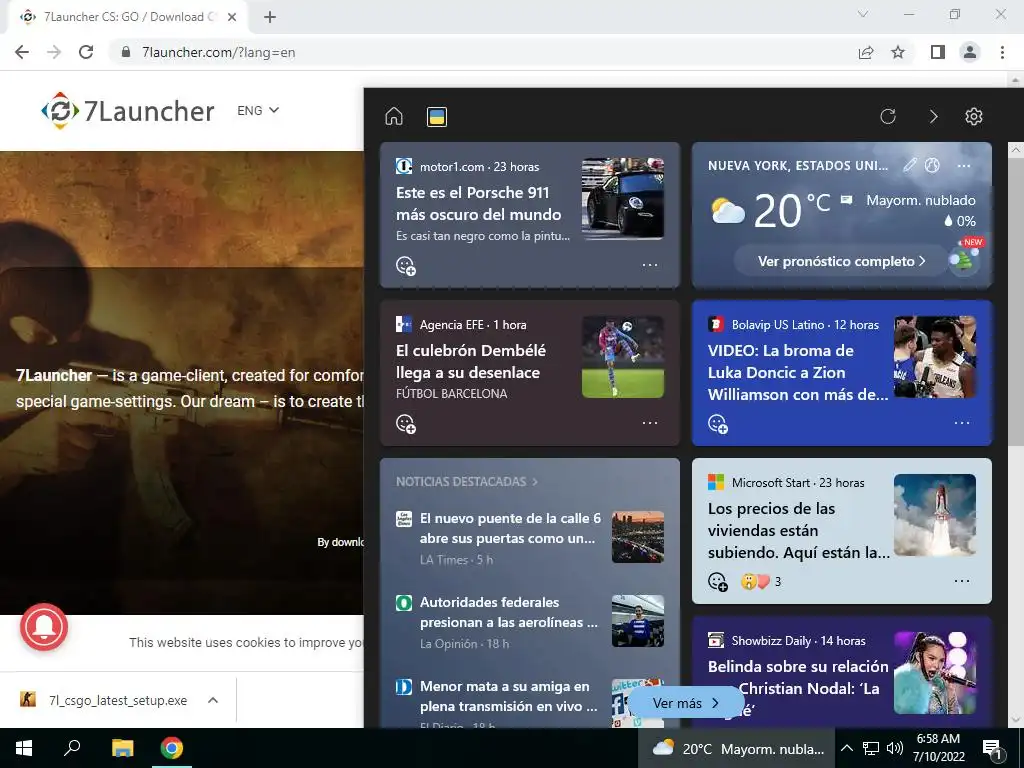The width and height of the screenshot is (1024, 768).
Task: Click the rocket launch thumbnail image
Action: pos(935,515)
